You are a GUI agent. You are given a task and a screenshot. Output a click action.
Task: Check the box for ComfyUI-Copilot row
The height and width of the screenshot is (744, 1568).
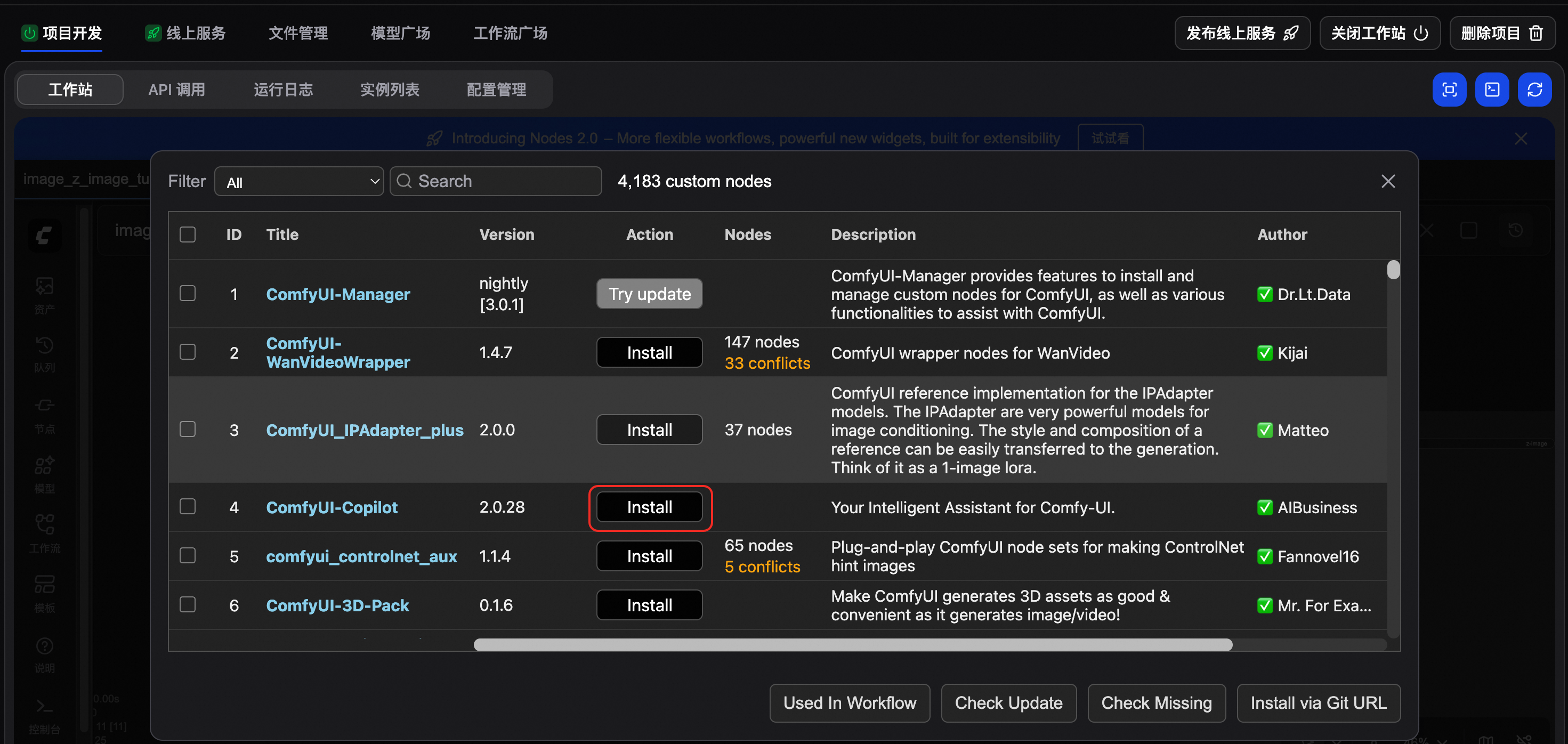click(x=188, y=506)
